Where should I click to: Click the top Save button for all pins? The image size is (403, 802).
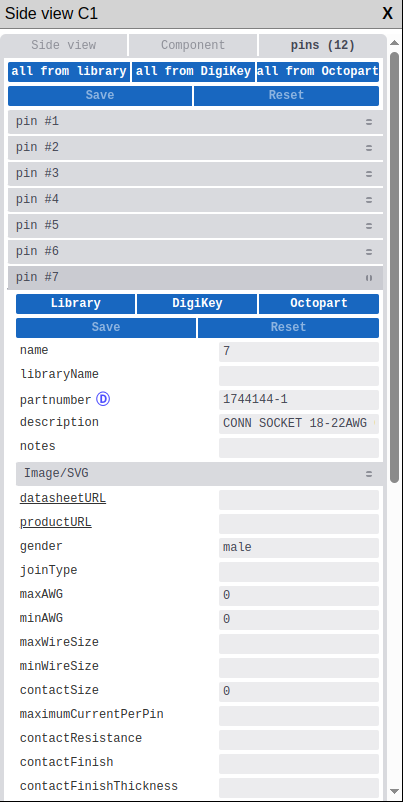100,96
